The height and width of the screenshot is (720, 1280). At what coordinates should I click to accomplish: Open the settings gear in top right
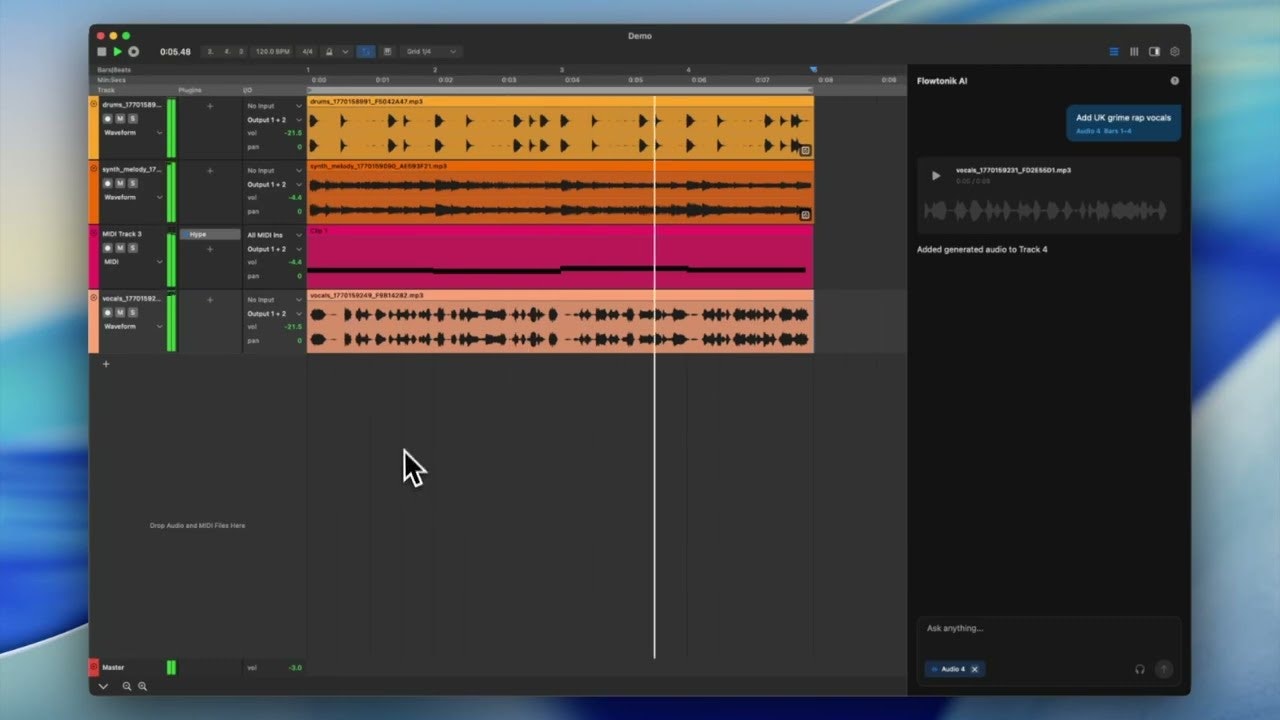[x=1174, y=51]
